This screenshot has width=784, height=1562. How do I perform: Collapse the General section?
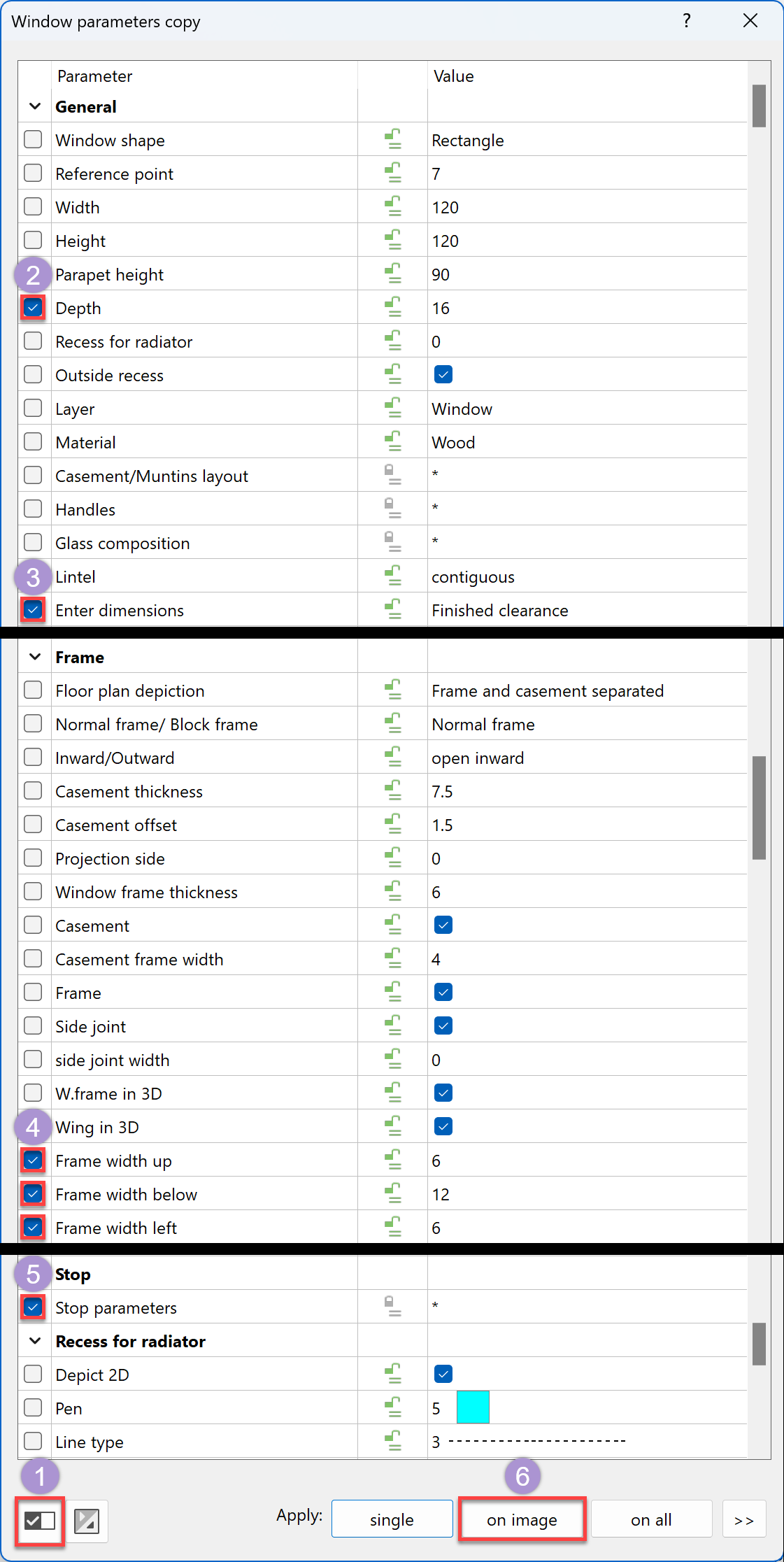(35, 106)
